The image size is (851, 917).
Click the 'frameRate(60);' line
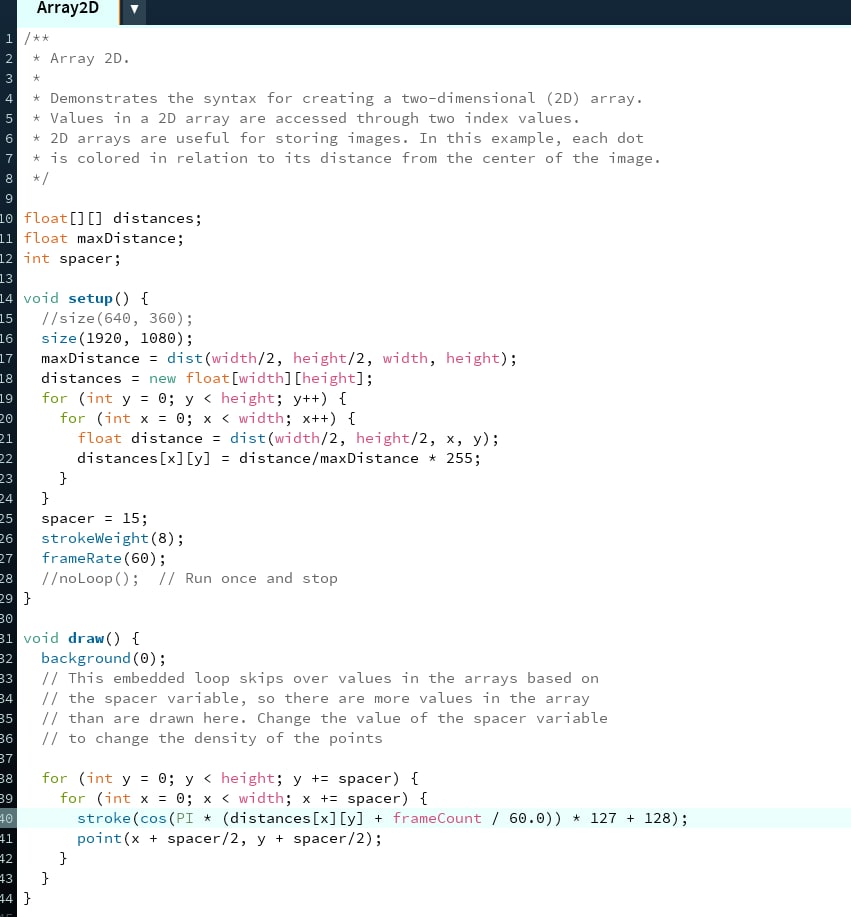104,559
